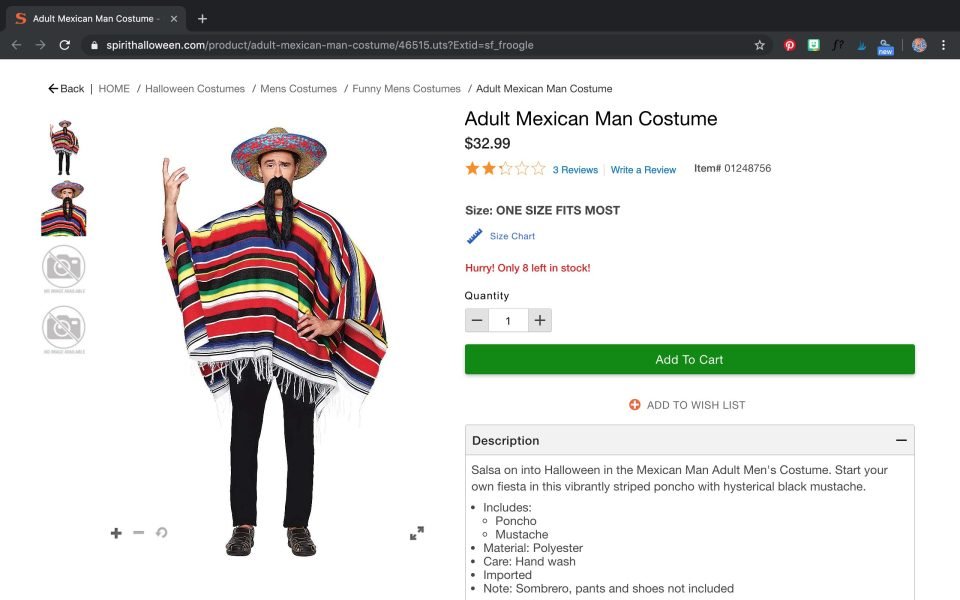
Task: Open the Write a Review link
Action: (x=643, y=170)
